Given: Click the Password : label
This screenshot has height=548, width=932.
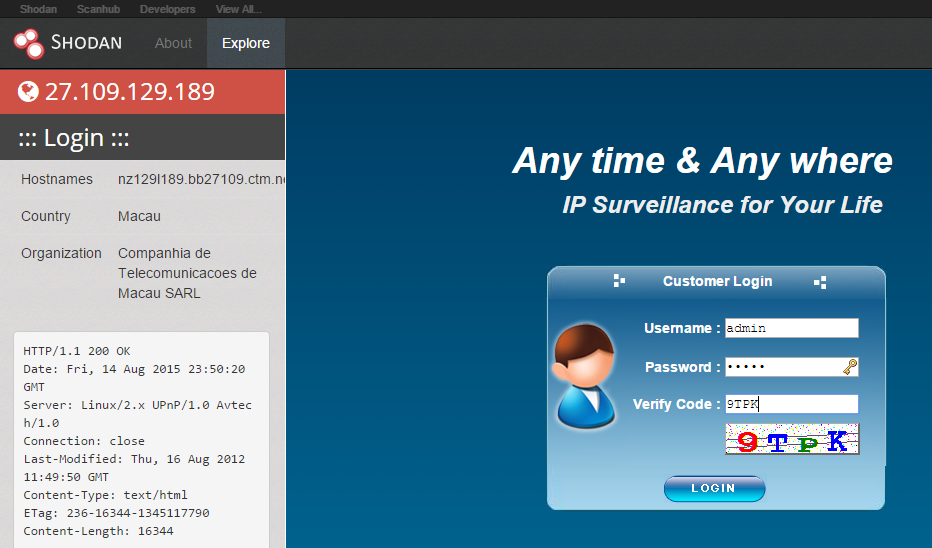Looking at the screenshot, I should coord(682,367).
